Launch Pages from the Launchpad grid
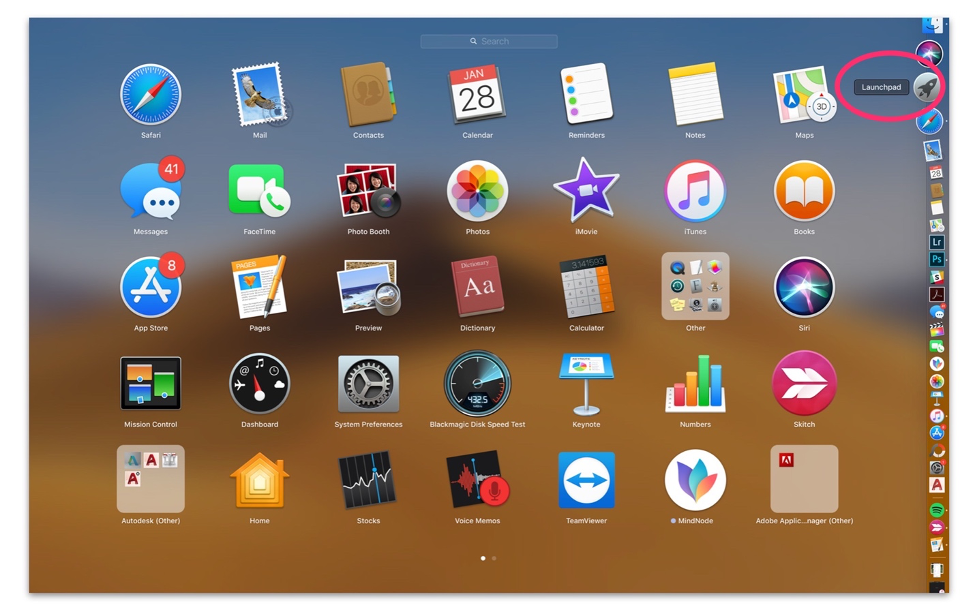 (x=260, y=287)
